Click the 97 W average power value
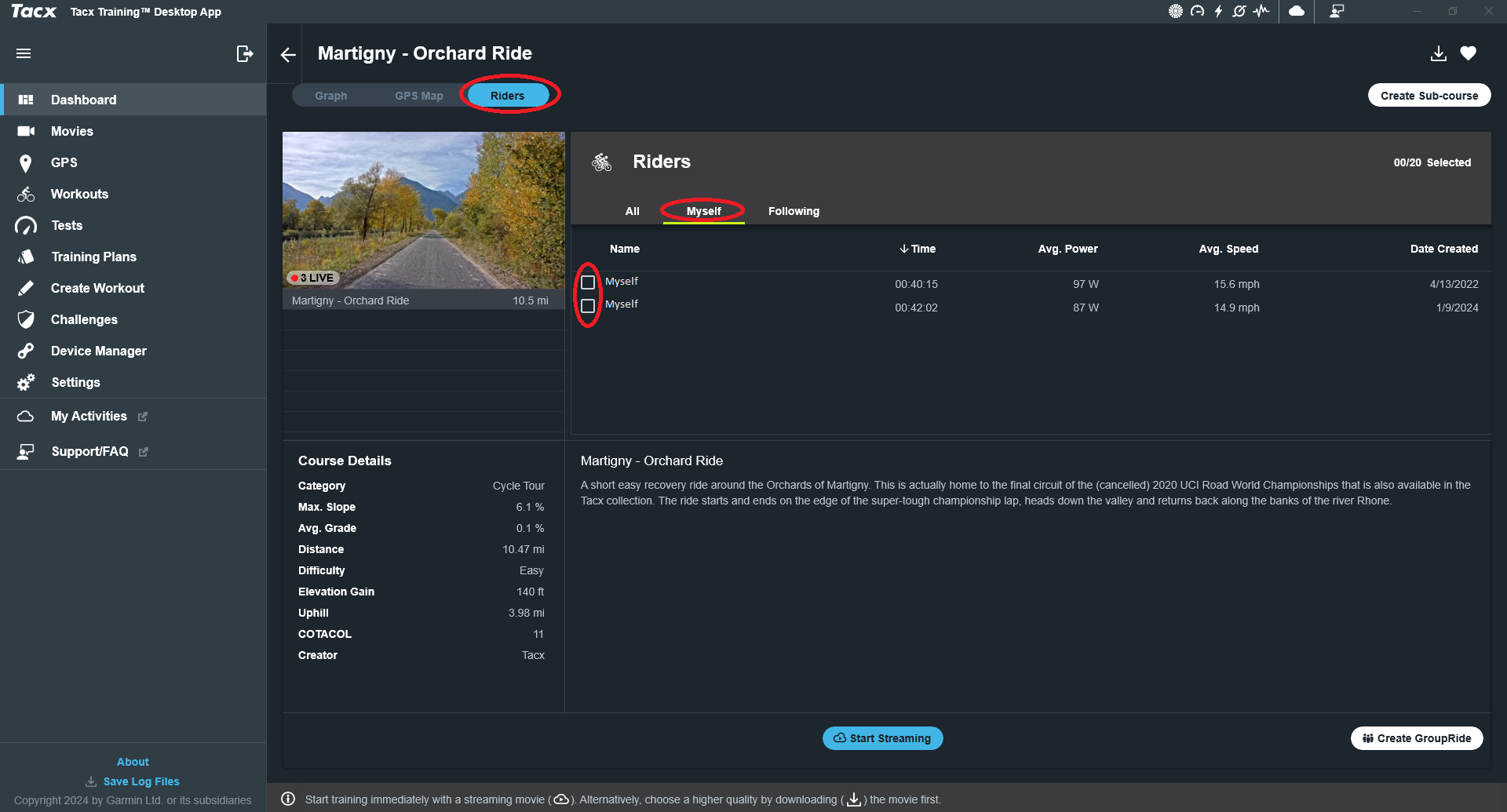 tap(1086, 284)
